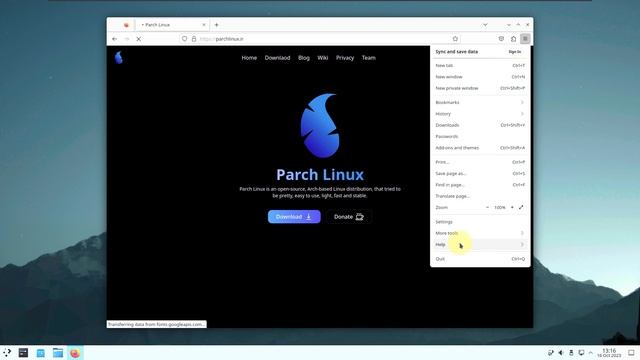The image size is (640, 360).
Task: Enter full screen via zoom row icon
Action: tap(521, 207)
